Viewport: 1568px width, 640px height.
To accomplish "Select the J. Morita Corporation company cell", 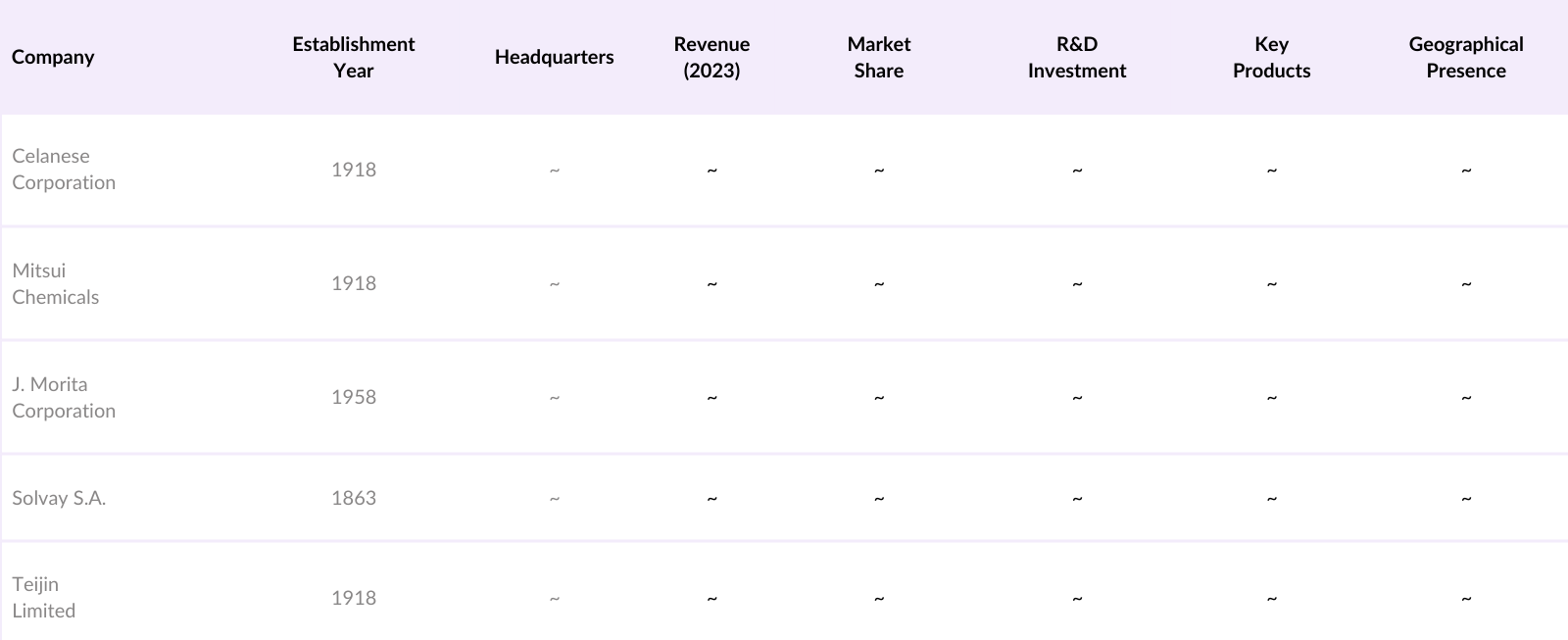I will [64, 397].
